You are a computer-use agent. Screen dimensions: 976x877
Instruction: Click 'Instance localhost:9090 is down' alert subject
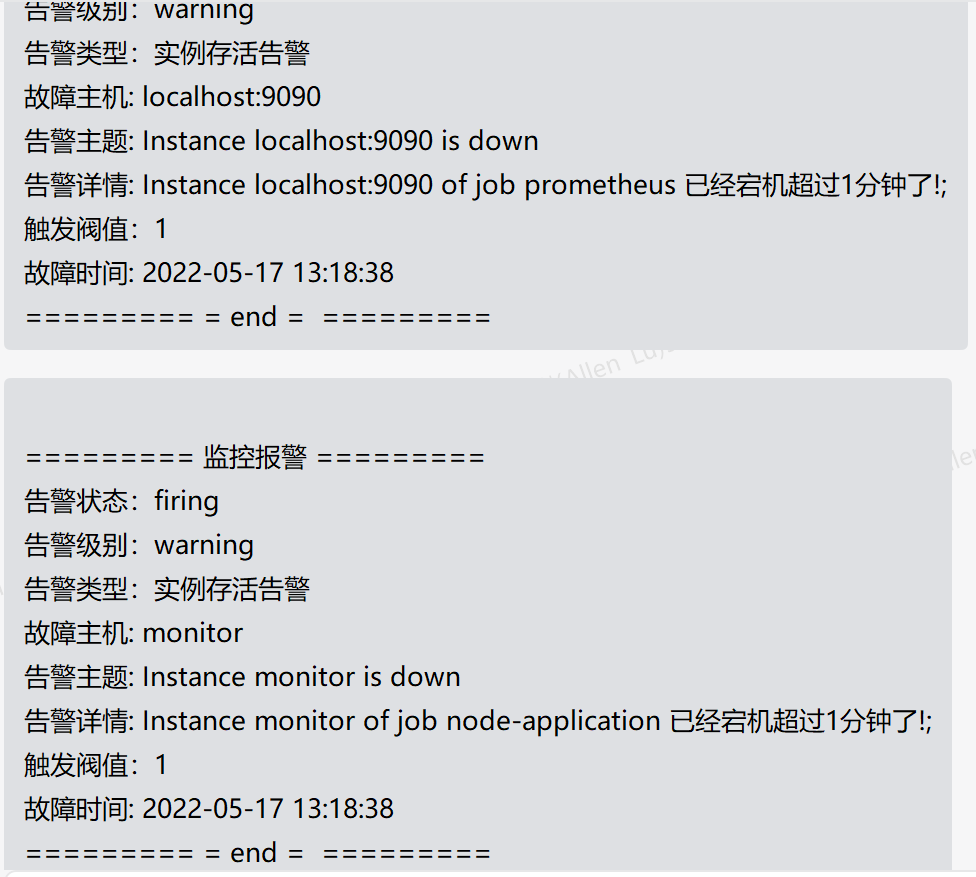[340, 141]
